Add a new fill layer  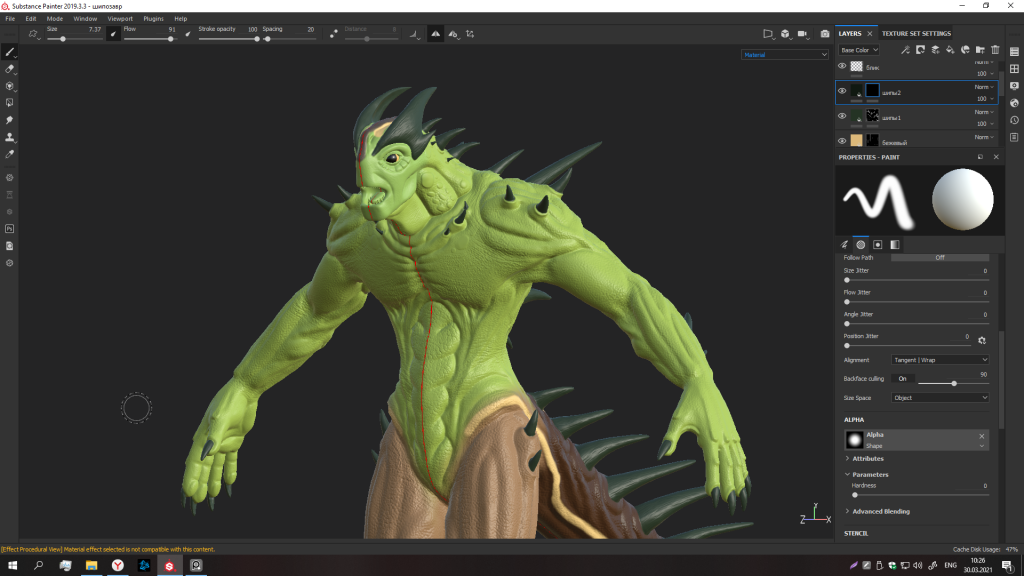pyautogui.click(x=950, y=50)
